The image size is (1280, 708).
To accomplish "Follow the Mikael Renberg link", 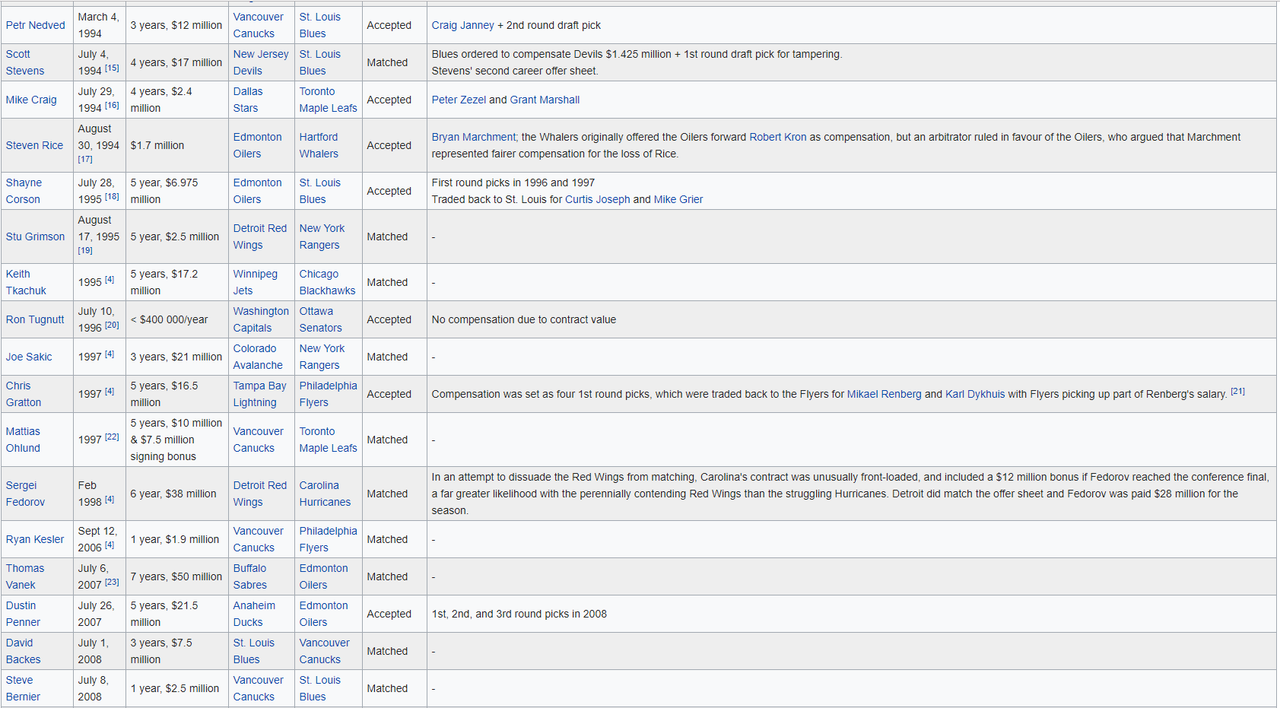I will (885, 394).
